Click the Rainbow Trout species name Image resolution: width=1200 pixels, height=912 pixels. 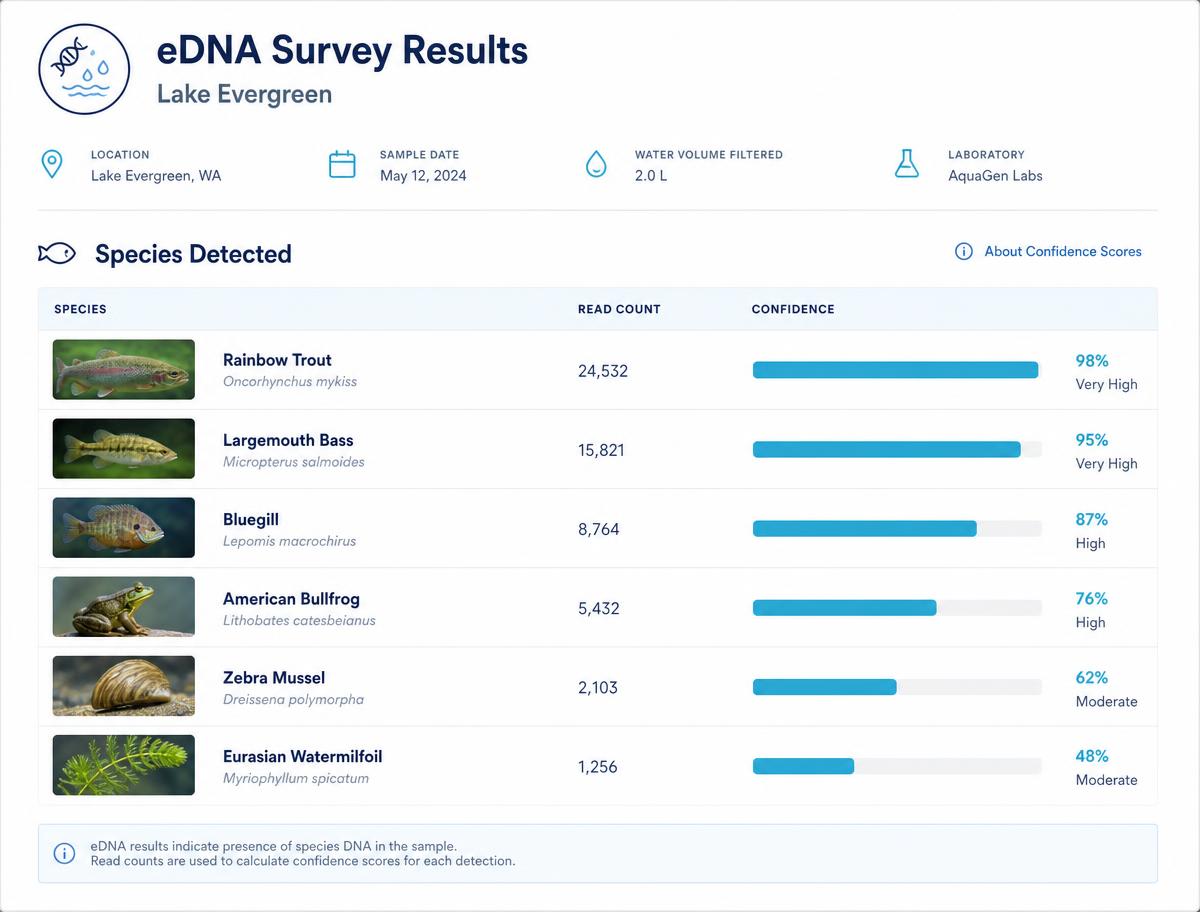[277, 360]
